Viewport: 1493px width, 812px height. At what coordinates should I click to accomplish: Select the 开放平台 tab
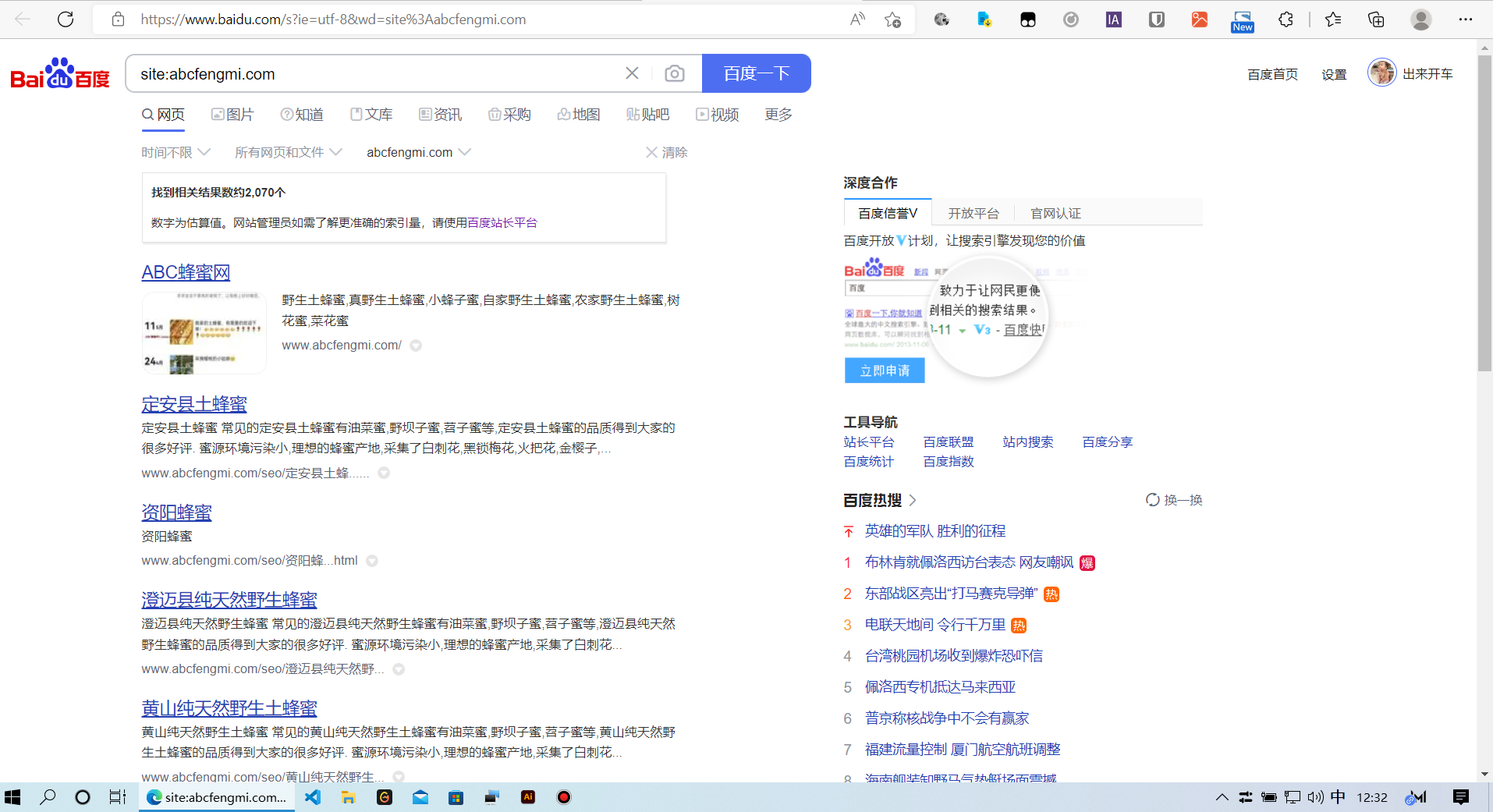pos(973,212)
